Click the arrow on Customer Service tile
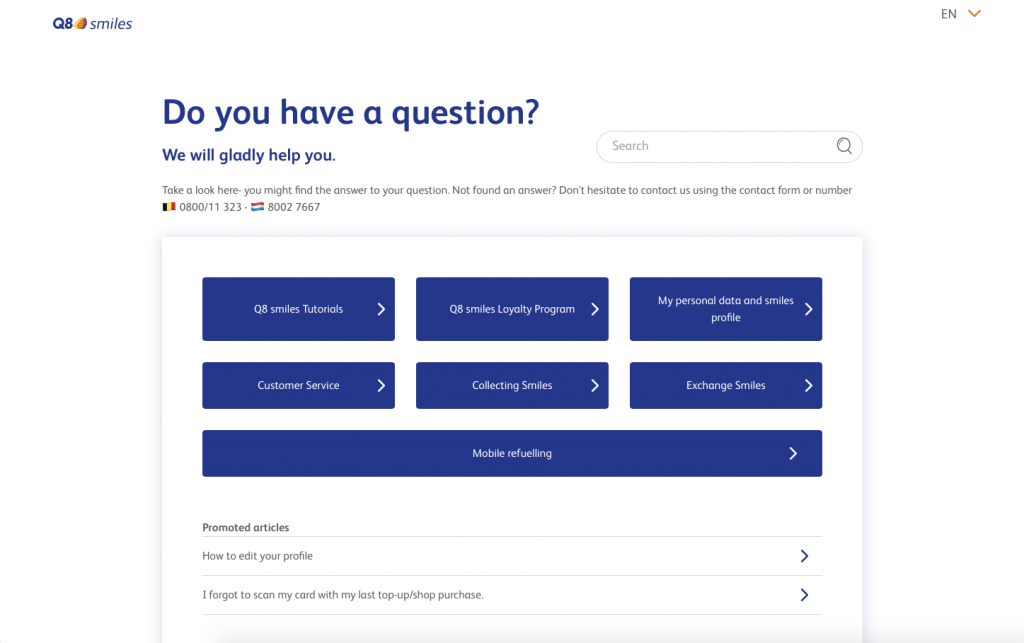The height and width of the screenshot is (643, 1024). tap(381, 385)
